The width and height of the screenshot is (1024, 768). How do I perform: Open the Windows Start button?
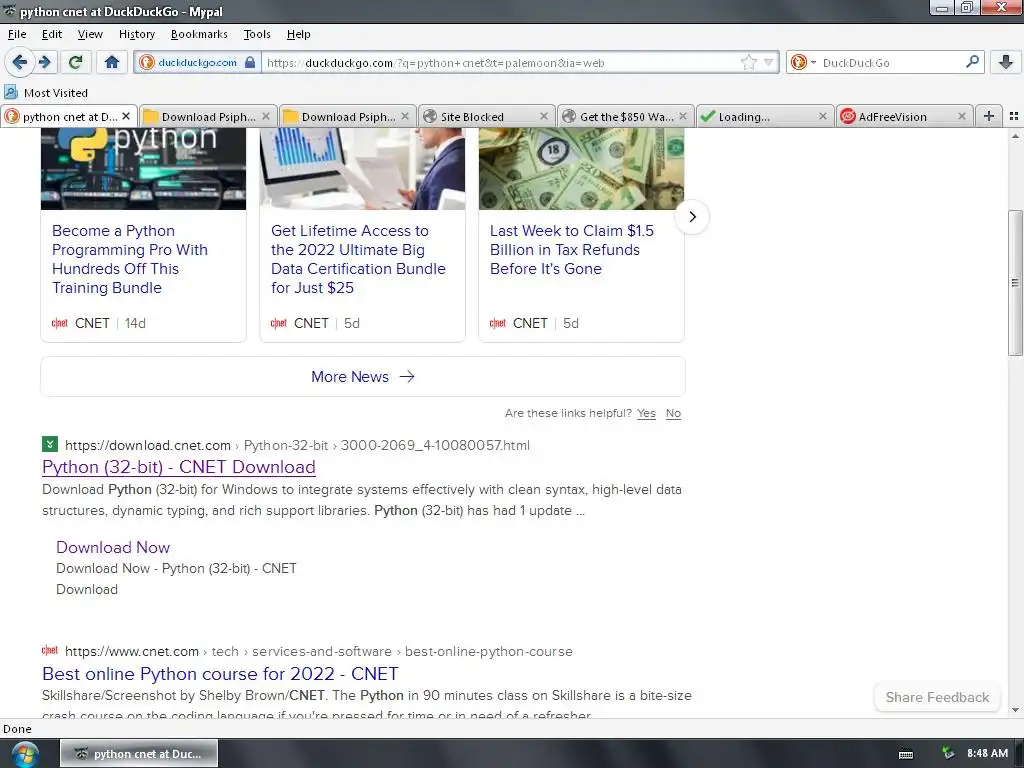pos(24,754)
